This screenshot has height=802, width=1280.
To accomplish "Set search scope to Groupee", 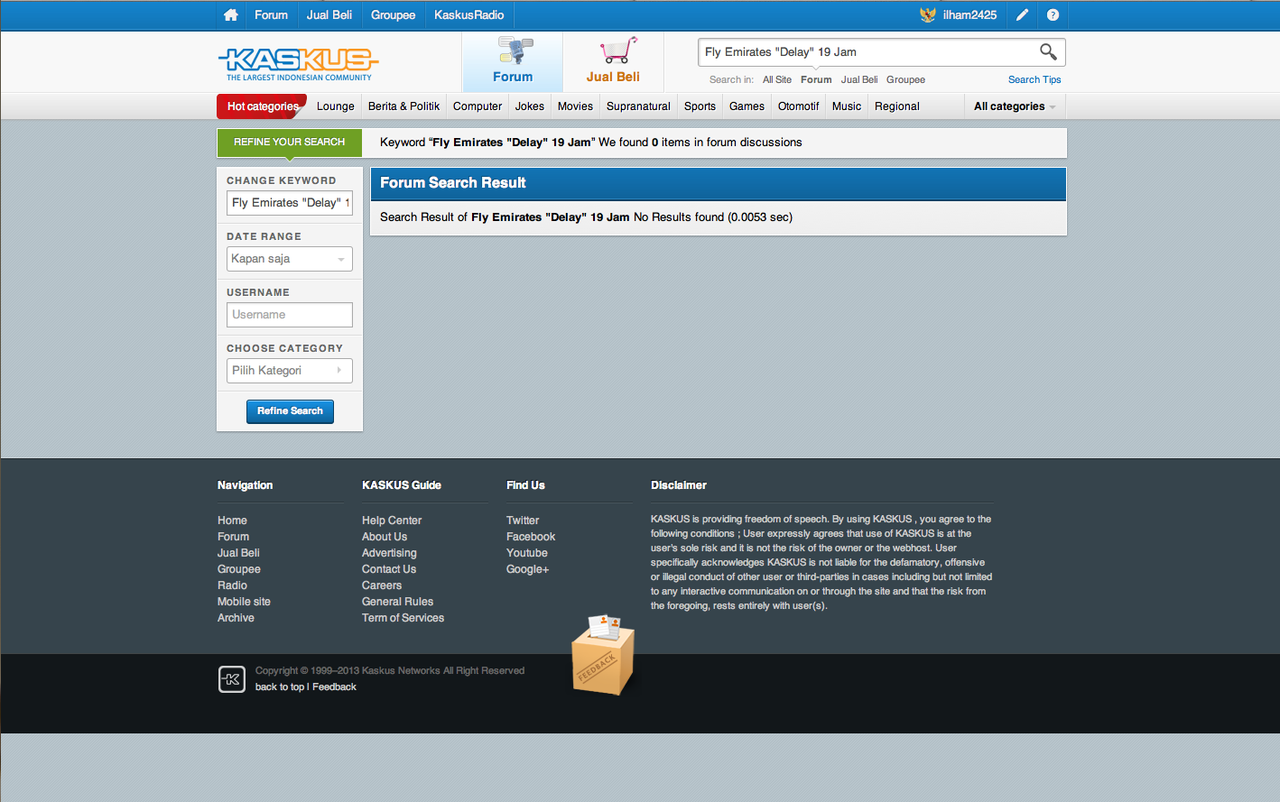I will pyautogui.click(x=906, y=80).
